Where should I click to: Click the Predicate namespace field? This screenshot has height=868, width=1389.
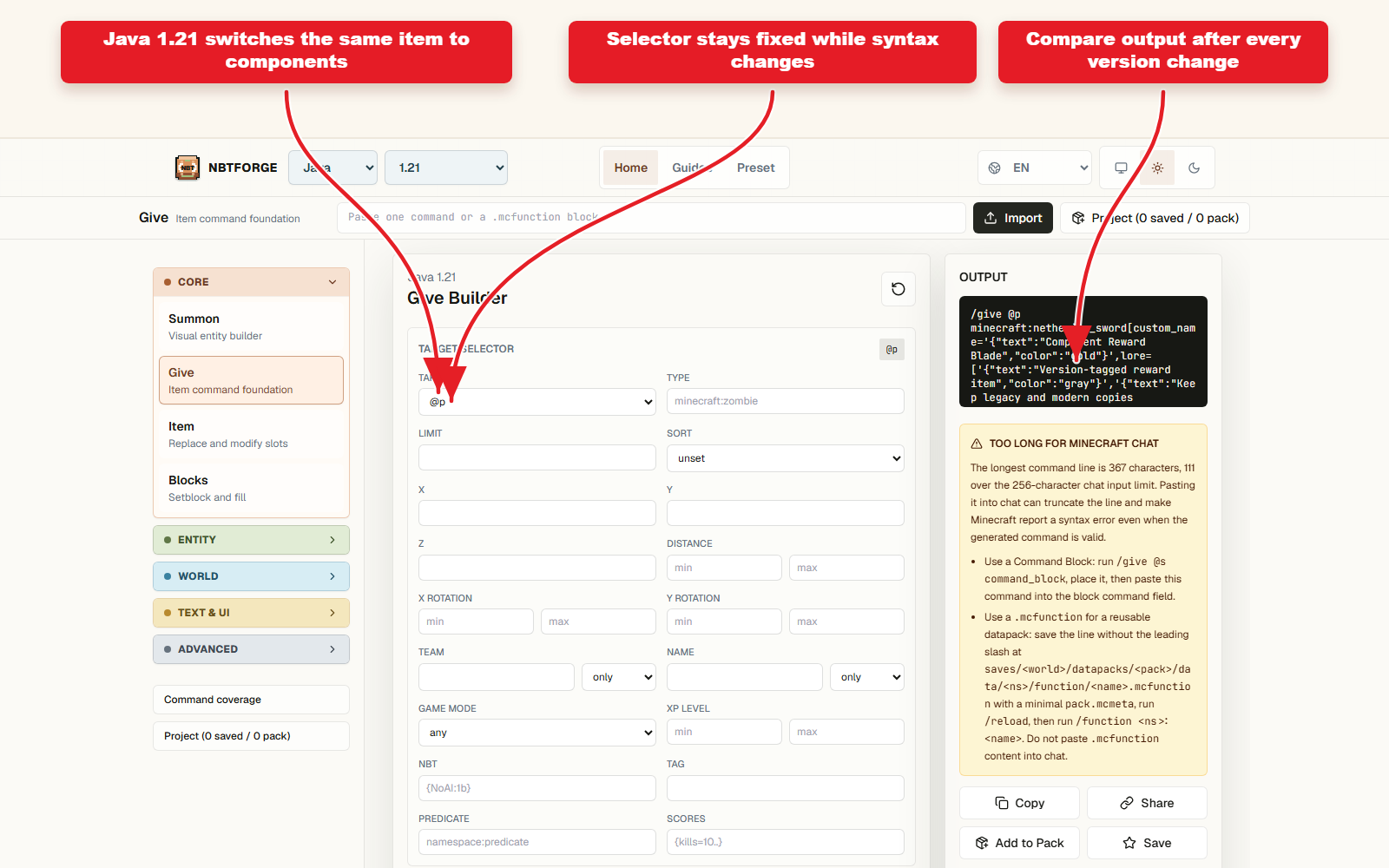(x=537, y=842)
